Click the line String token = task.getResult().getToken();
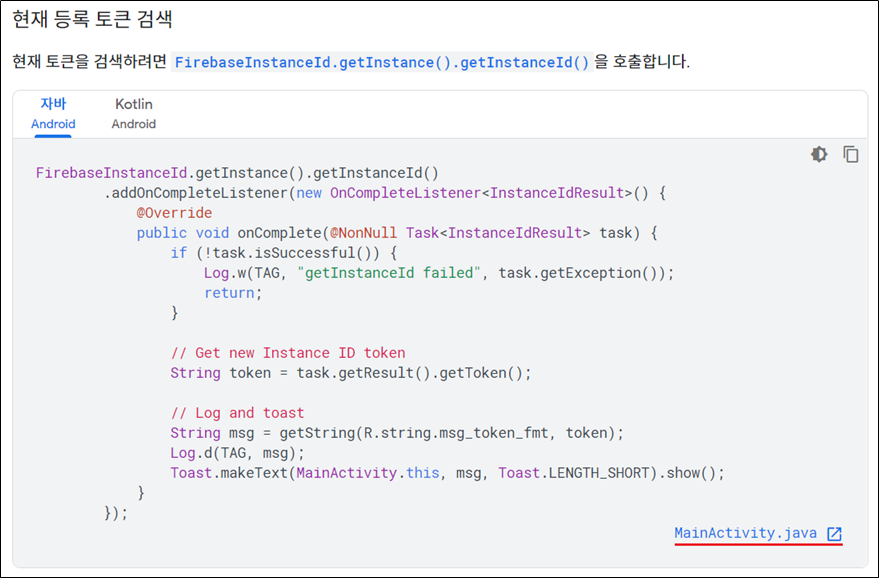The height and width of the screenshot is (578, 879). tap(351, 373)
